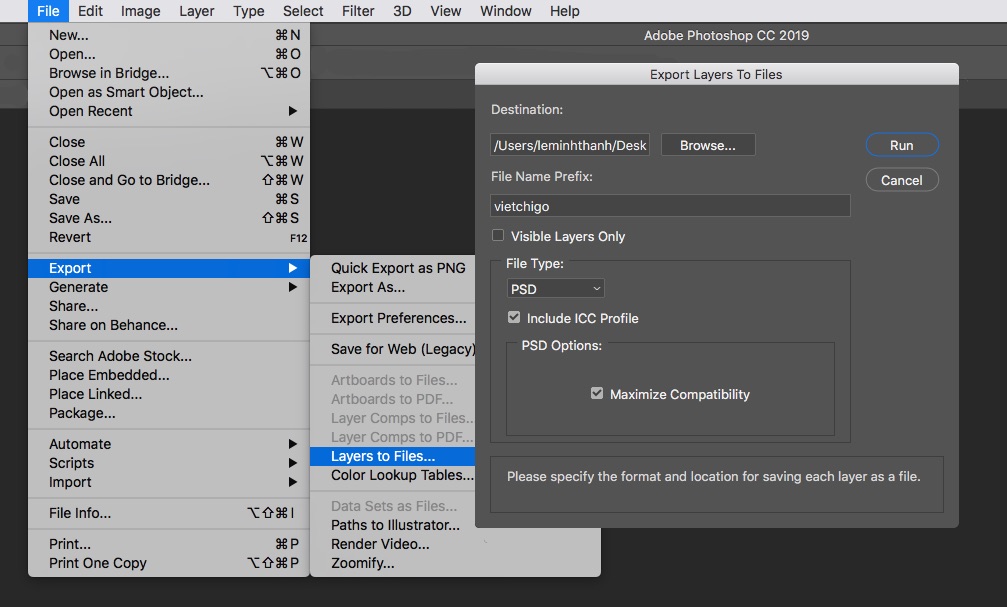Open the Type menu
The image size is (1007, 607).
coord(249,11)
